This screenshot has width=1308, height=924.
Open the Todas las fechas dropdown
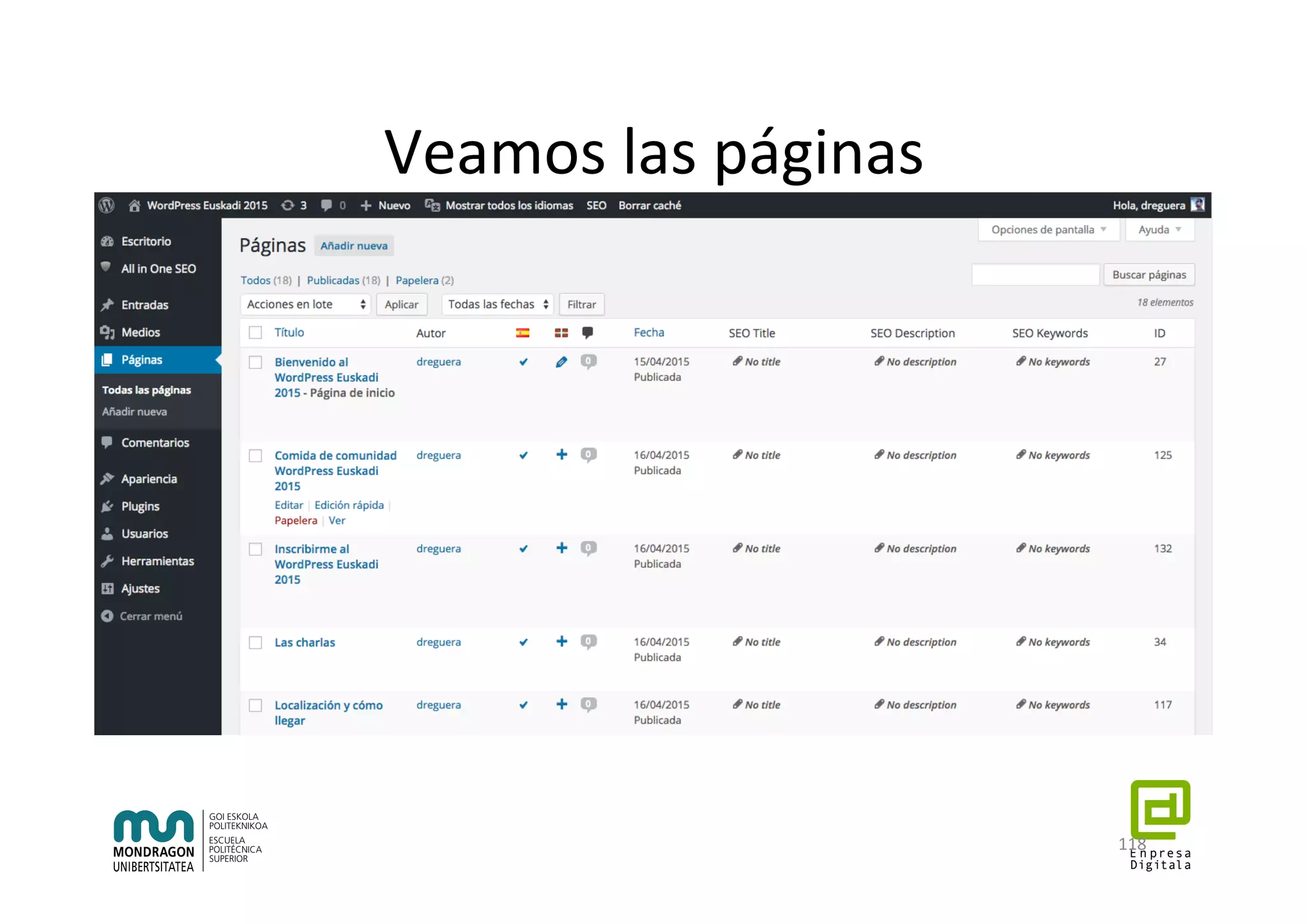498,305
